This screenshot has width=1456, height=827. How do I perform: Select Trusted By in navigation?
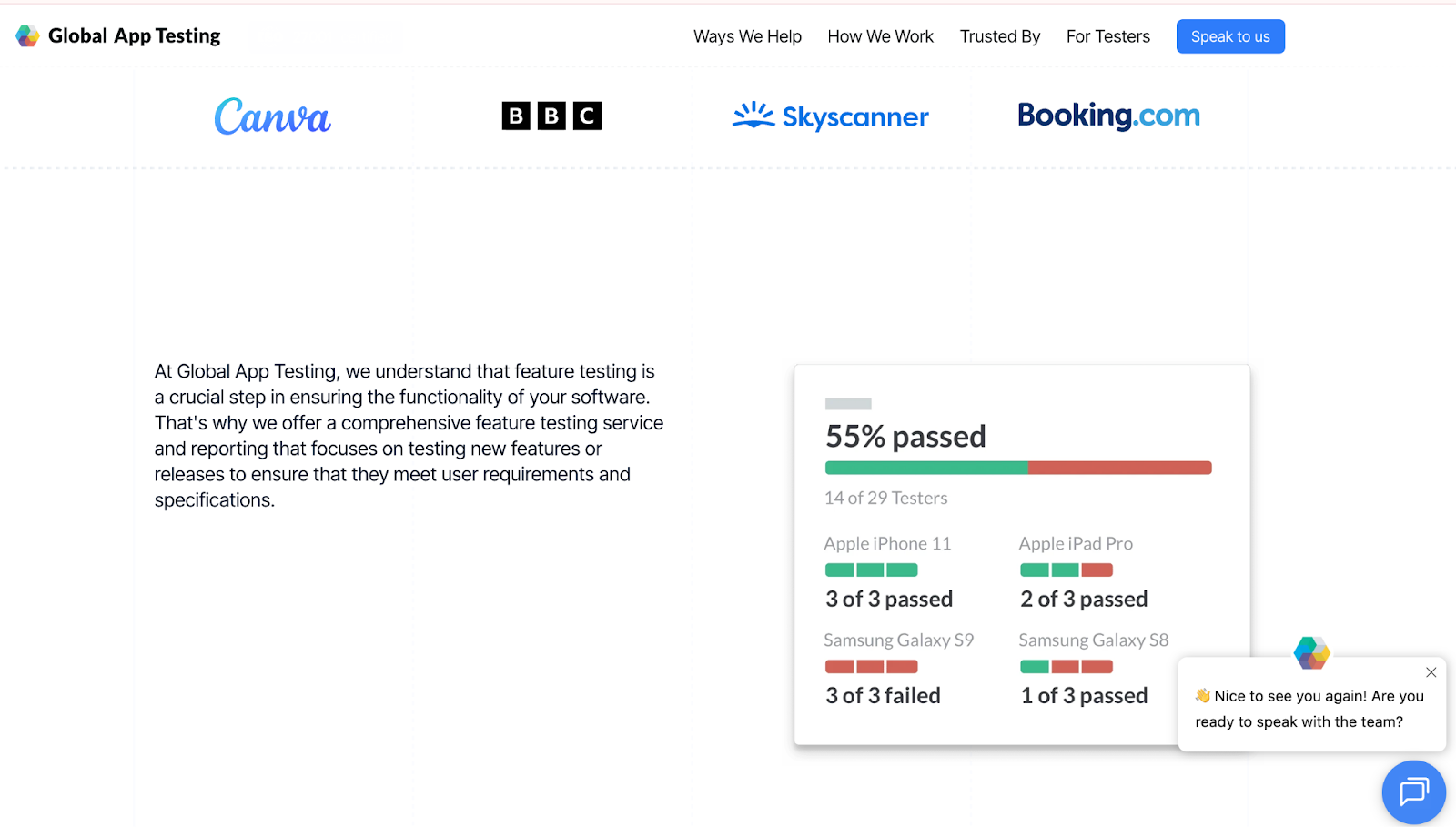[x=999, y=36]
